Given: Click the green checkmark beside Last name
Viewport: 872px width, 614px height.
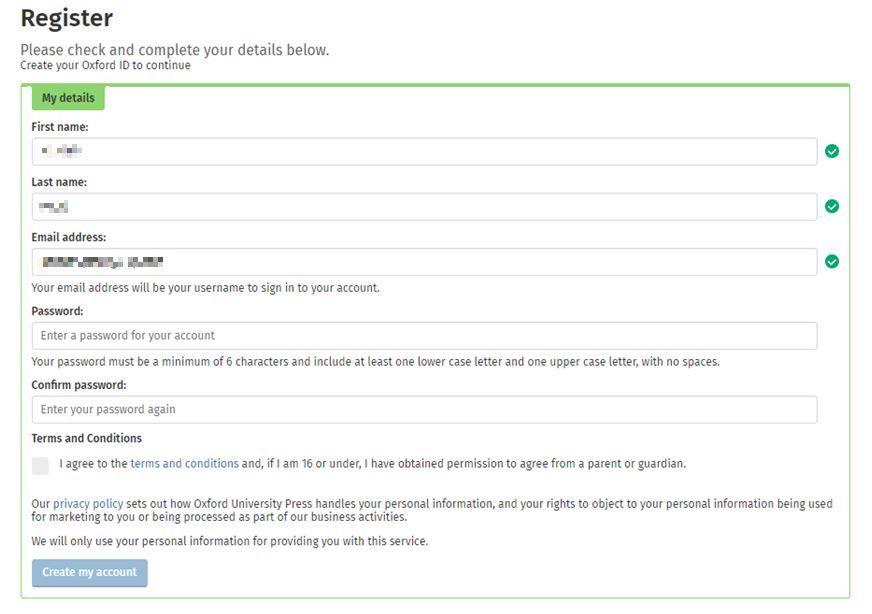Looking at the screenshot, I should pos(831,206).
